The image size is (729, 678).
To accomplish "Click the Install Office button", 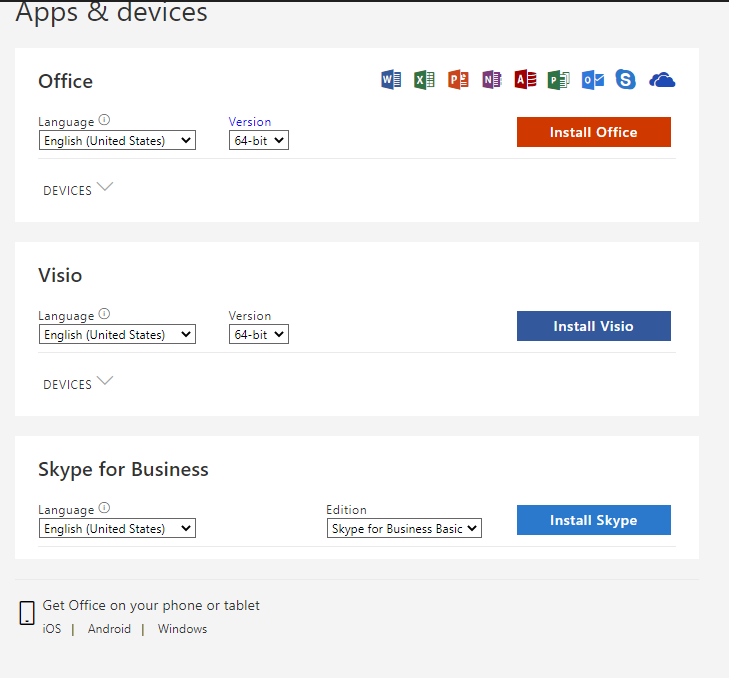I will click(x=594, y=132).
